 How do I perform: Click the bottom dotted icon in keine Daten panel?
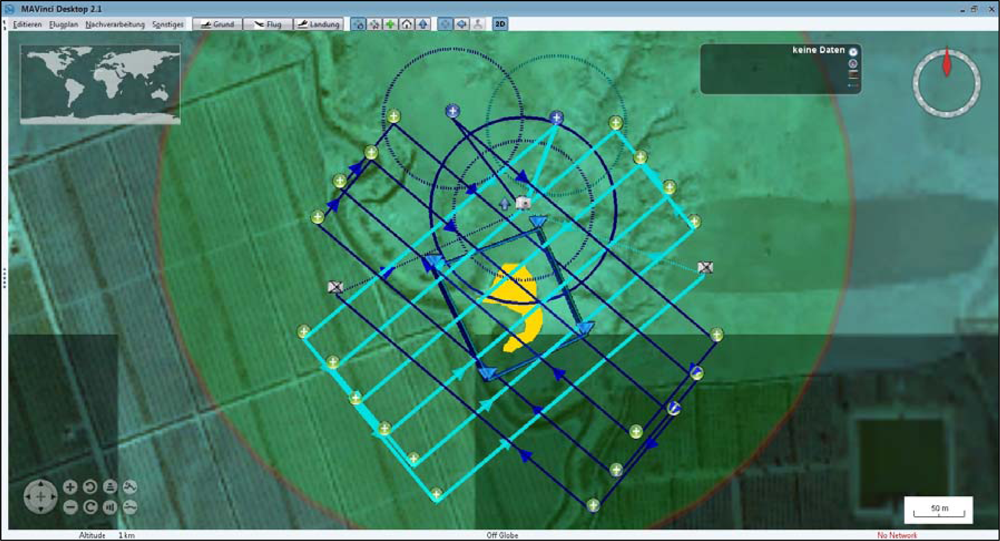click(x=853, y=85)
